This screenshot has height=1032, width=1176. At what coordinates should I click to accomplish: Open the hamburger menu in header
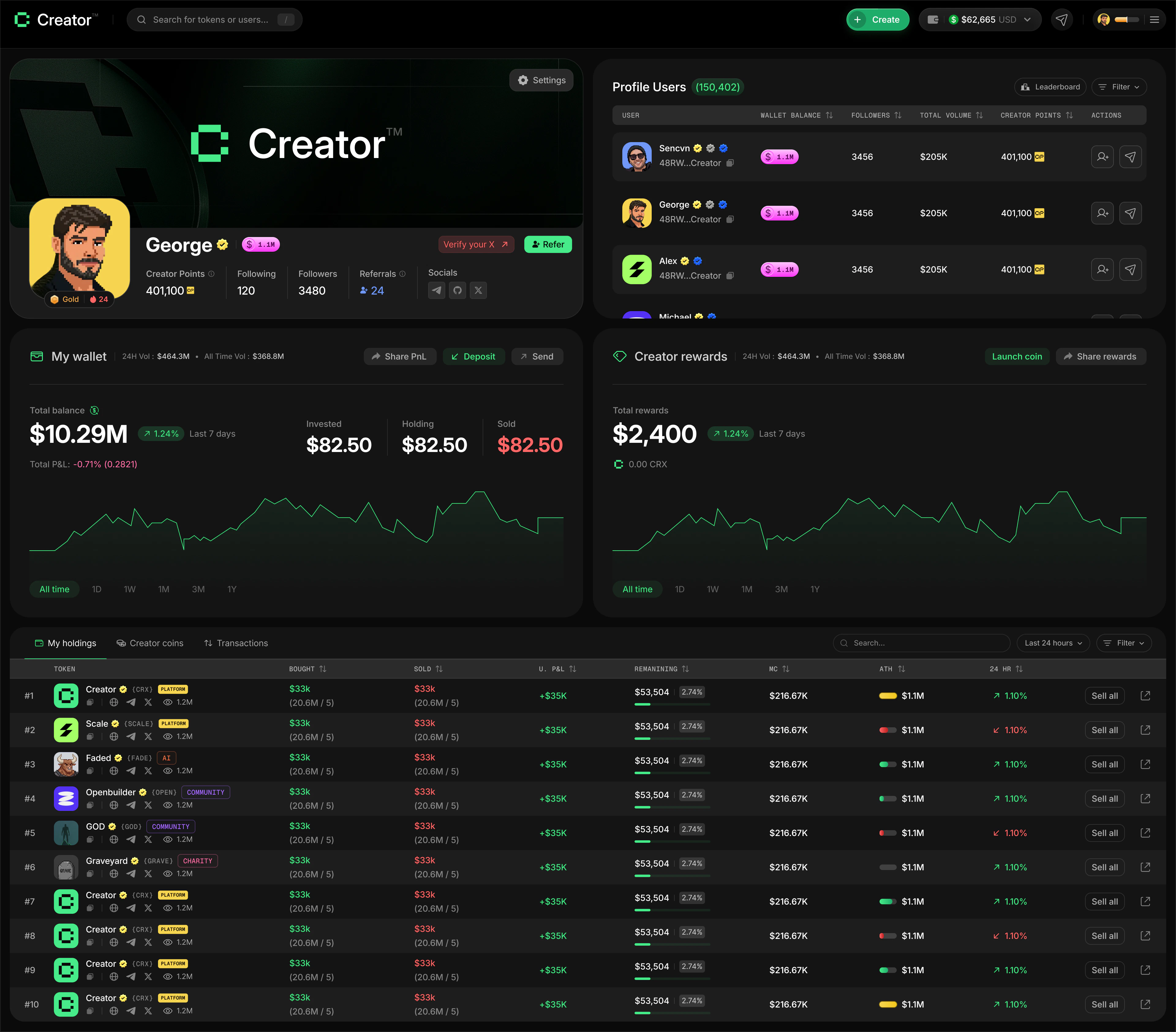(x=1154, y=20)
